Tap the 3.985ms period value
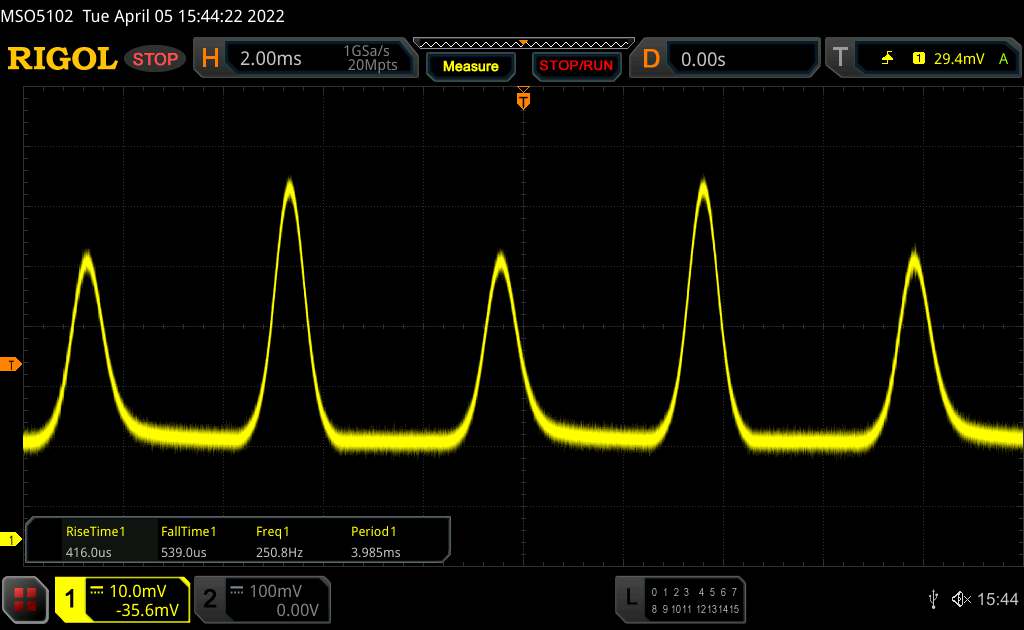The height and width of the screenshot is (630, 1024). (x=376, y=552)
